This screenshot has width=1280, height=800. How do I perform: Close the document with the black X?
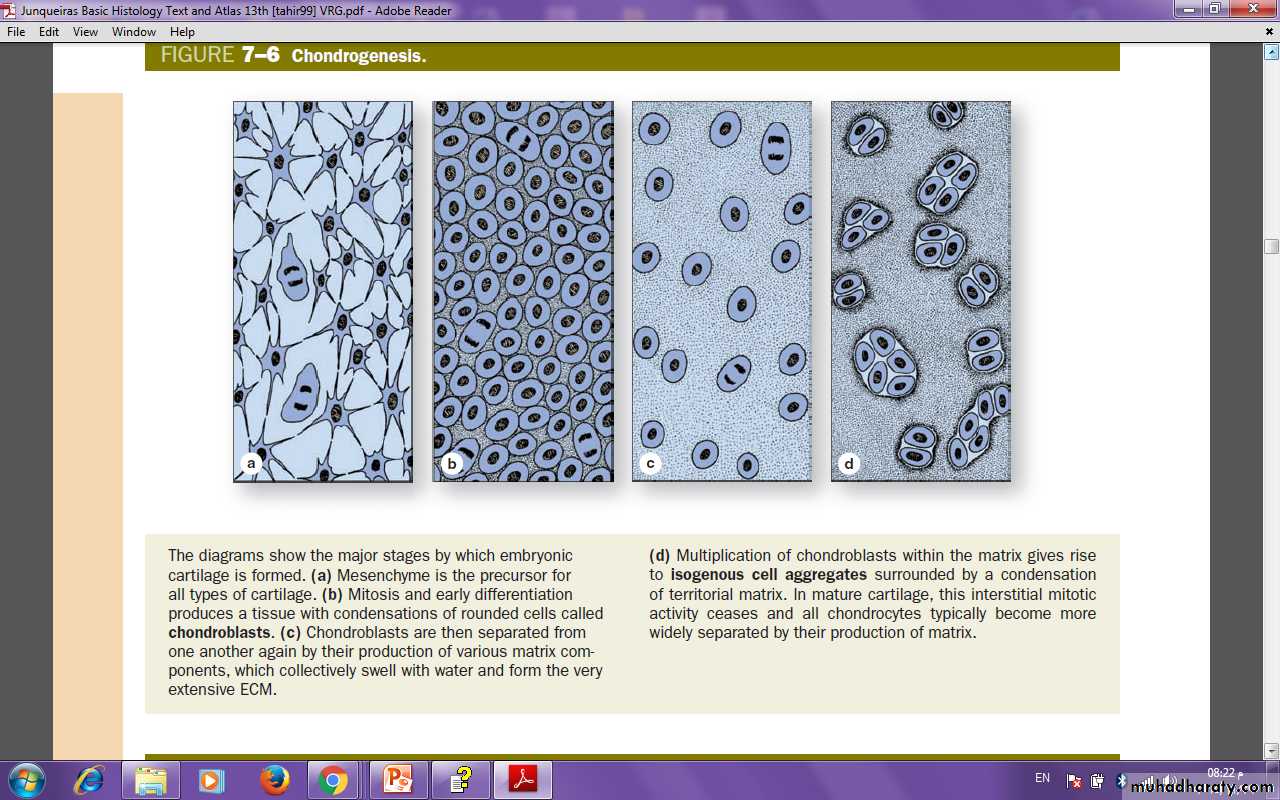point(1270,32)
